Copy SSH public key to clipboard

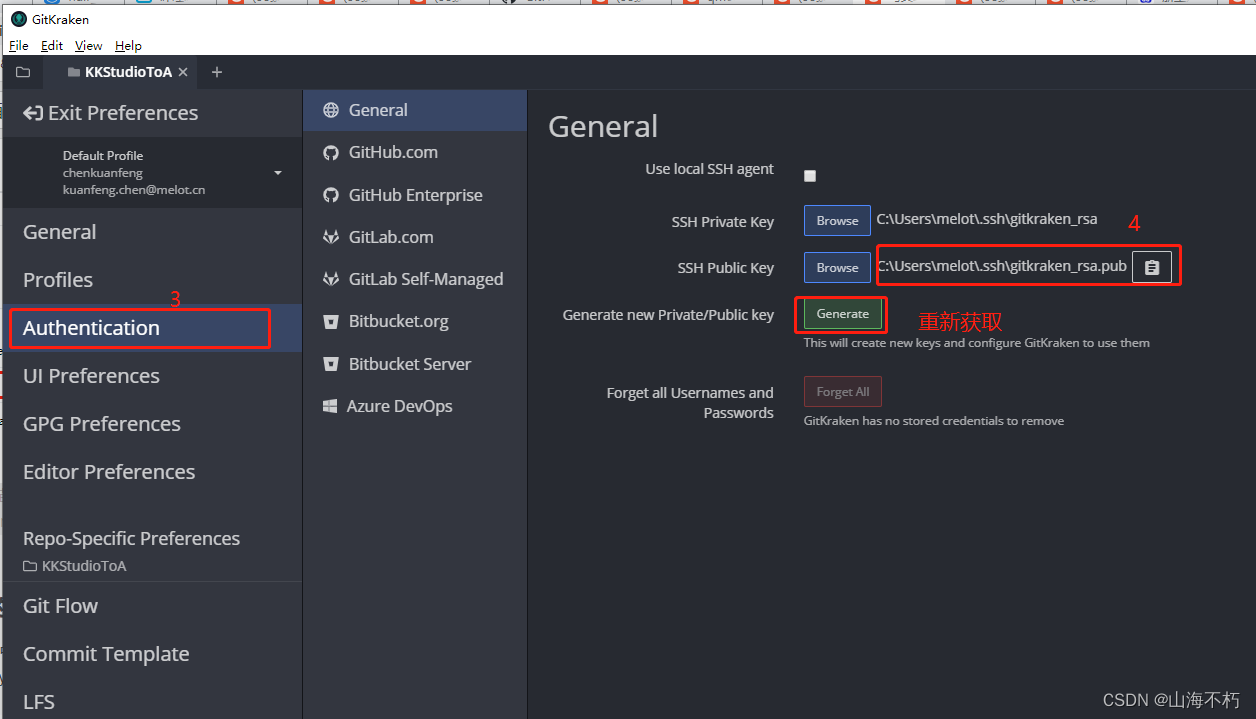(x=1152, y=268)
